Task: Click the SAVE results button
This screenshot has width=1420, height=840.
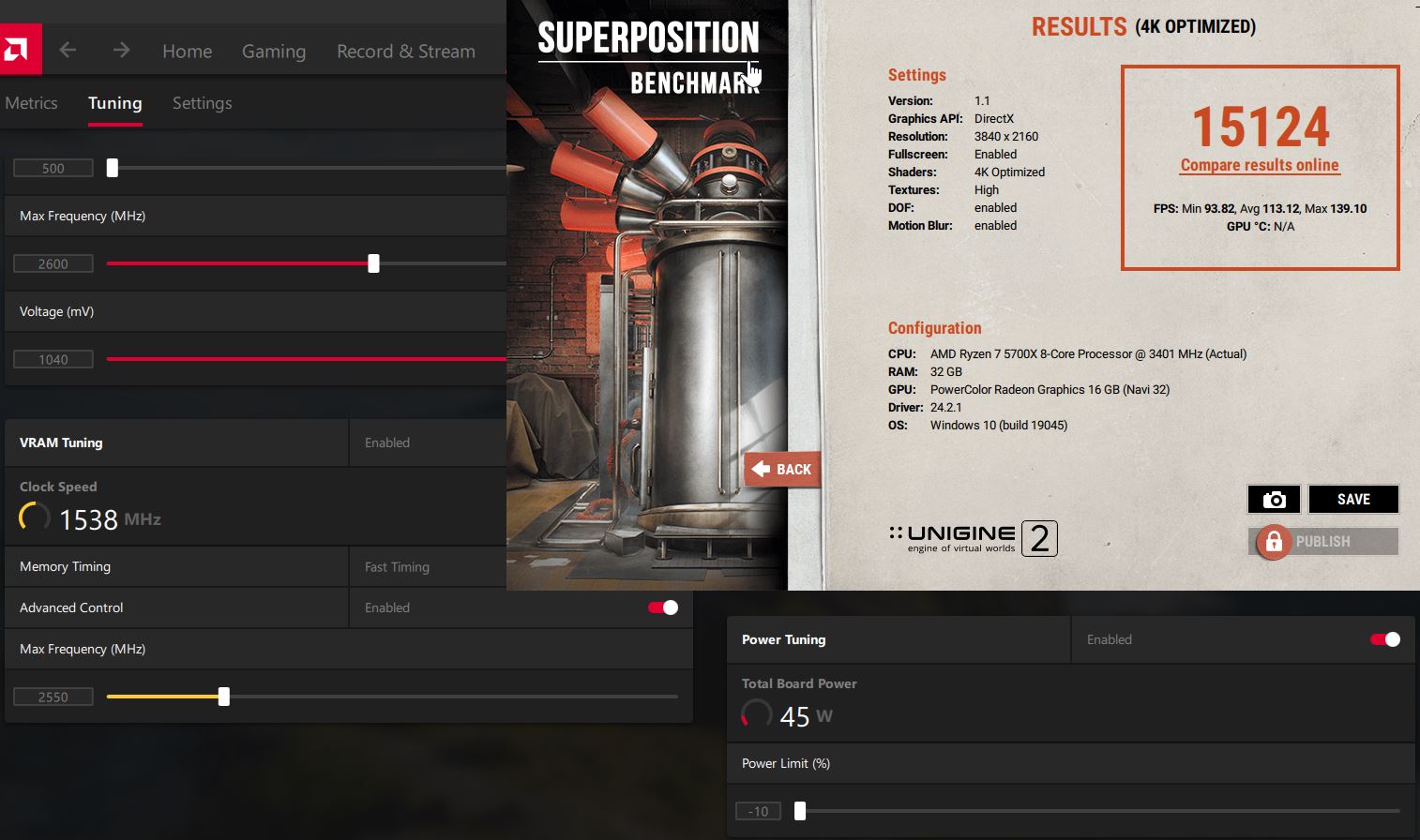Action: (1353, 500)
